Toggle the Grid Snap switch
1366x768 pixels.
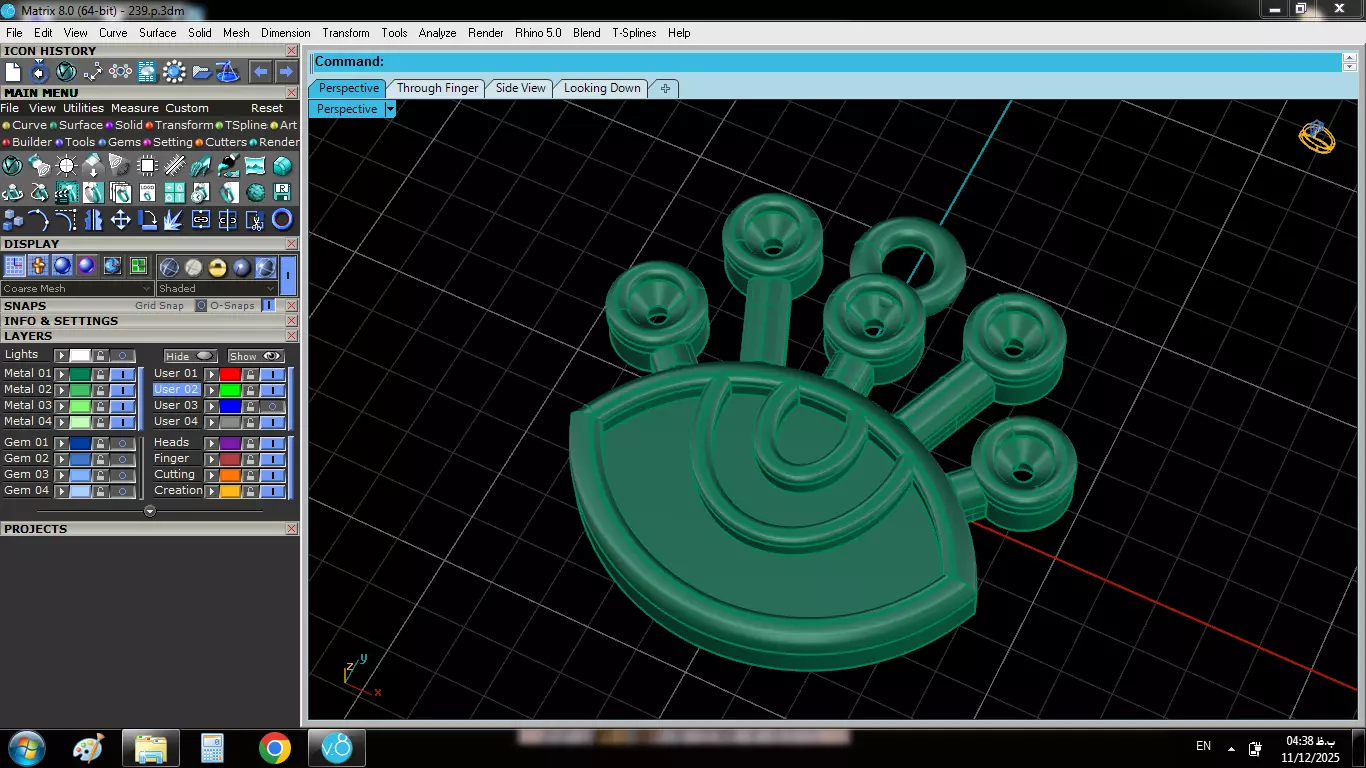pyautogui.click(x=201, y=305)
